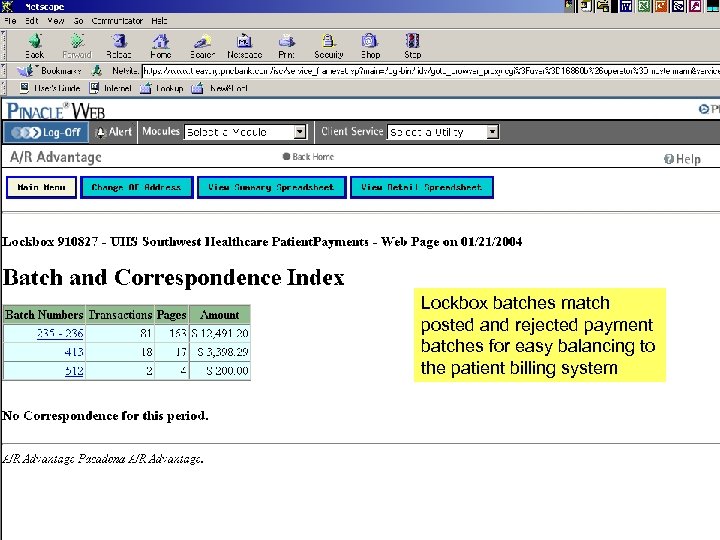Launch PowerPoint from the Office shortcut bar
The width and height of the screenshot is (720, 540).
(x=661, y=6)
